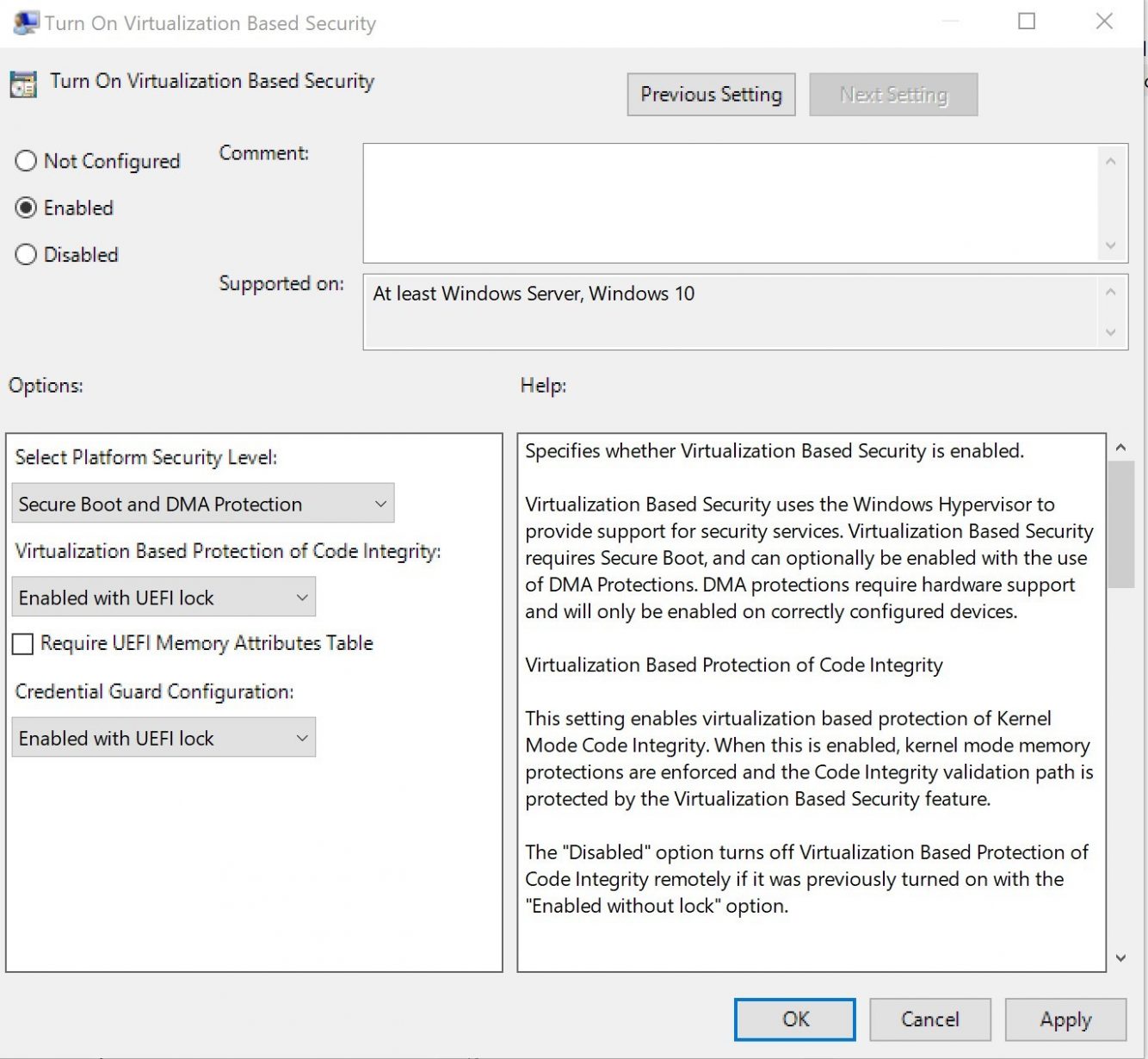The image size is (1148, 1059).
Task: Click the Previous Setting button
Action: coord(711,94)
